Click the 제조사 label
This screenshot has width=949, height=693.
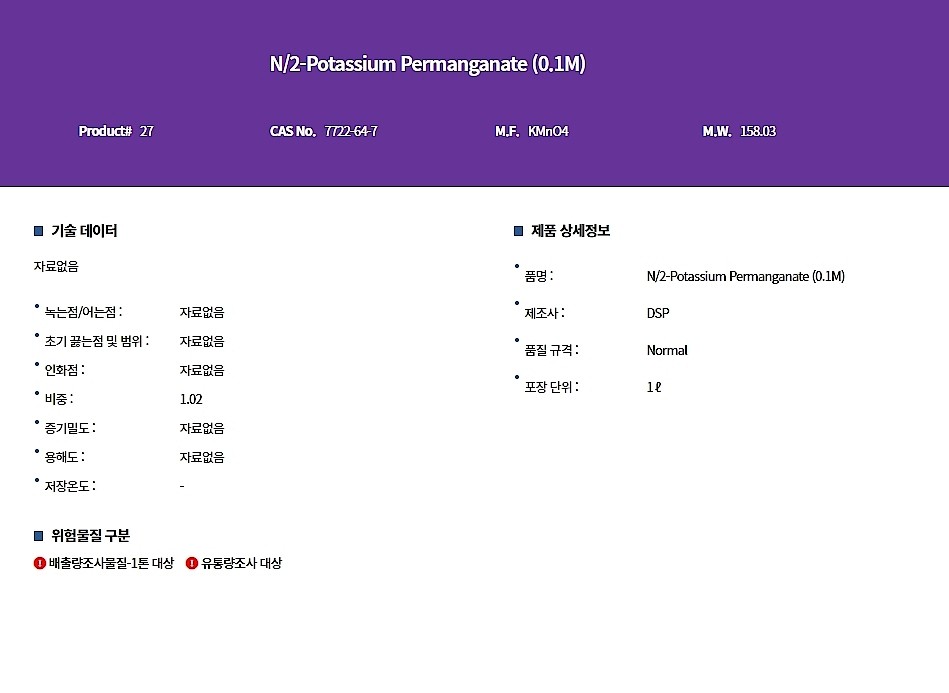[x=545, y=314]
